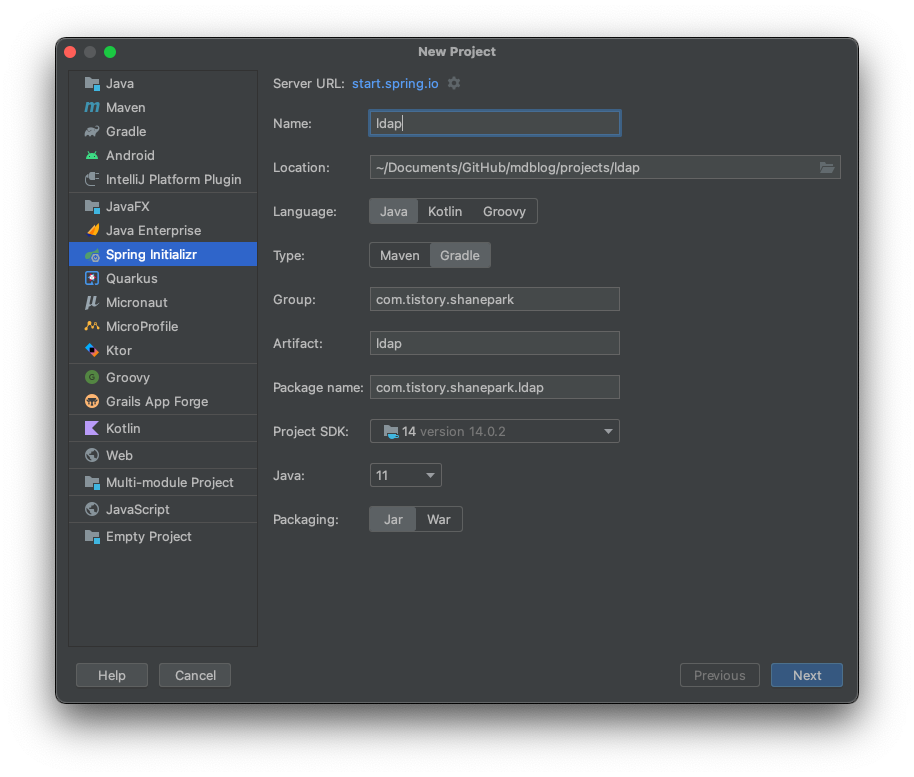Screen dimensions: 914x777
Task: Select Android in the project list
Action: (x=163, y=155)
